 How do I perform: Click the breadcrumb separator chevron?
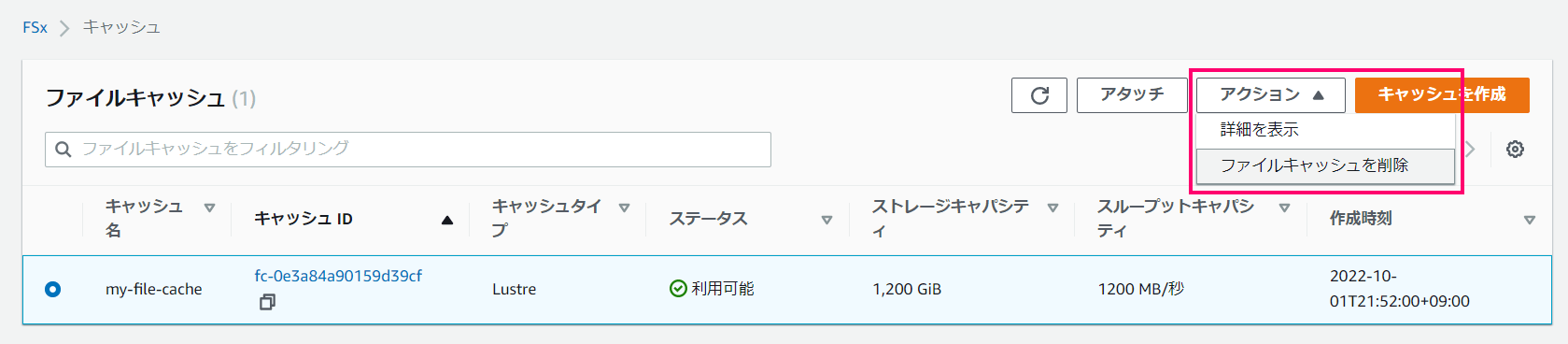click(x=64, y=28)
